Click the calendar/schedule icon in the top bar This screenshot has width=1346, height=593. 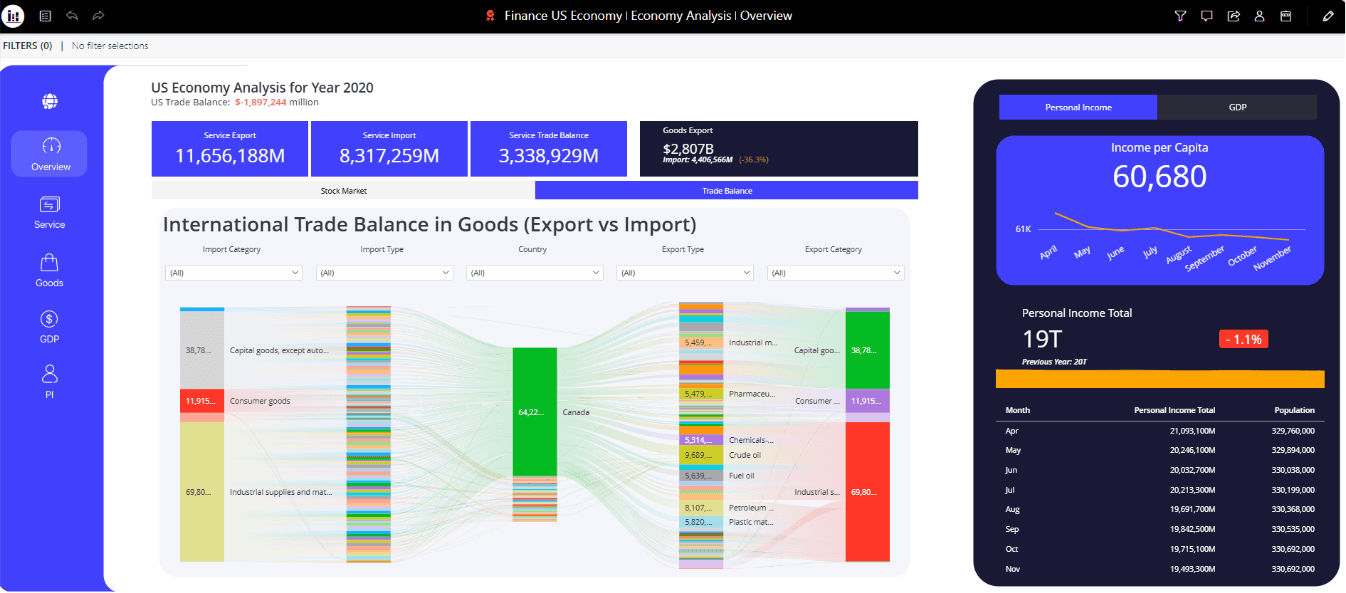tap(1287, 16)
